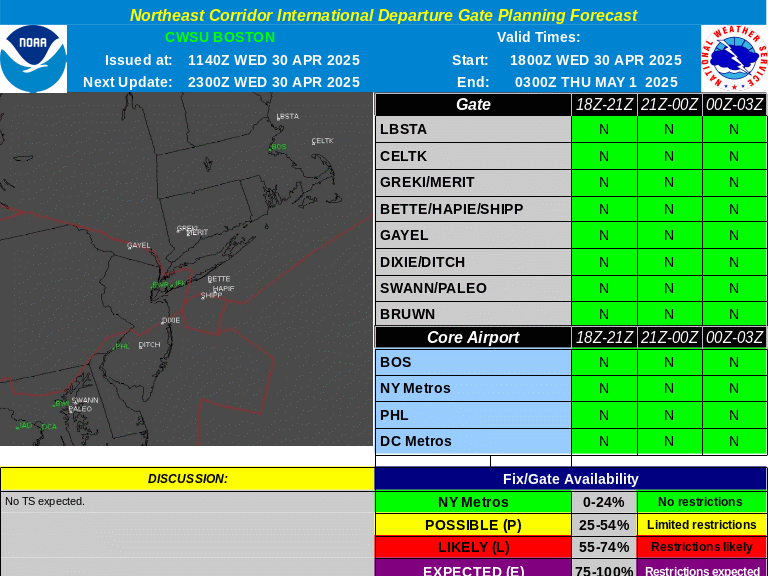768x576 pixels.
Task: Click the 55-74% probability cell
Action: 604,547
